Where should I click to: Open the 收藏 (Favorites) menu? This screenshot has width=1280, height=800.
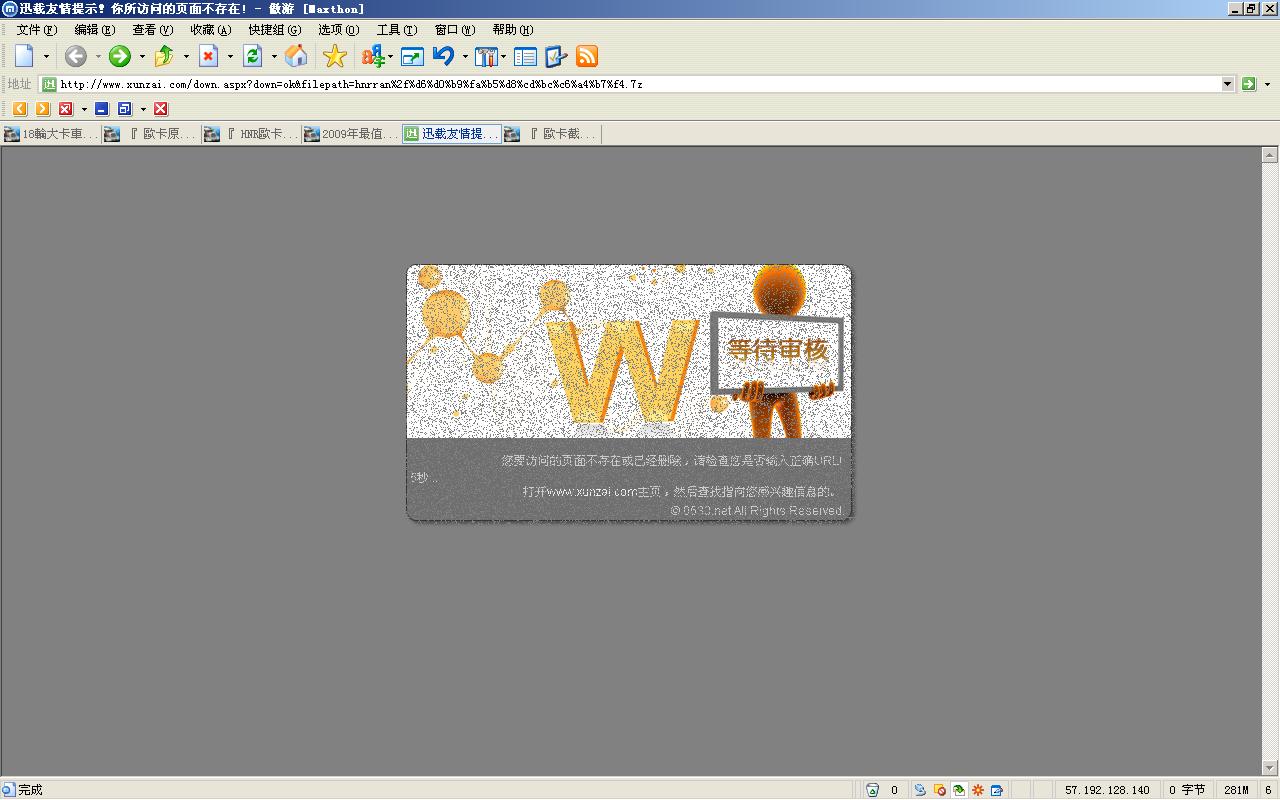210,30
